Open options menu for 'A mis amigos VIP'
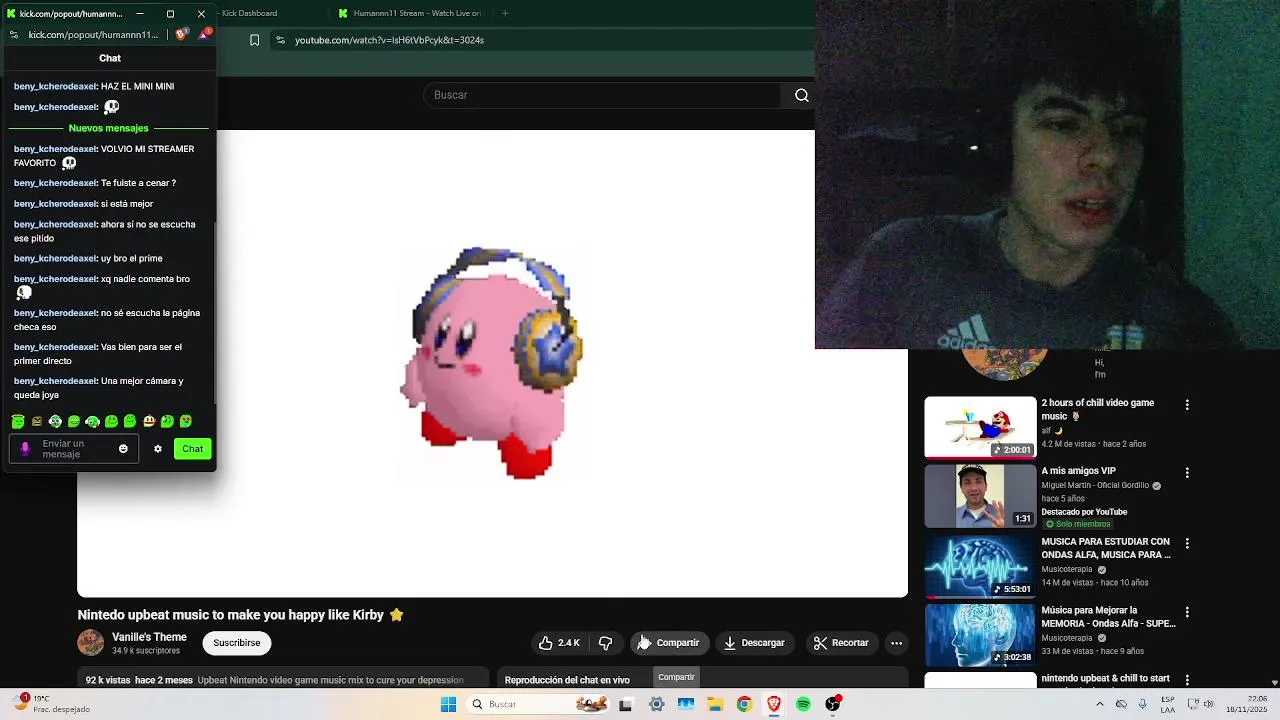This screenshot has width=1280, height=720. tap(1187, 472)
